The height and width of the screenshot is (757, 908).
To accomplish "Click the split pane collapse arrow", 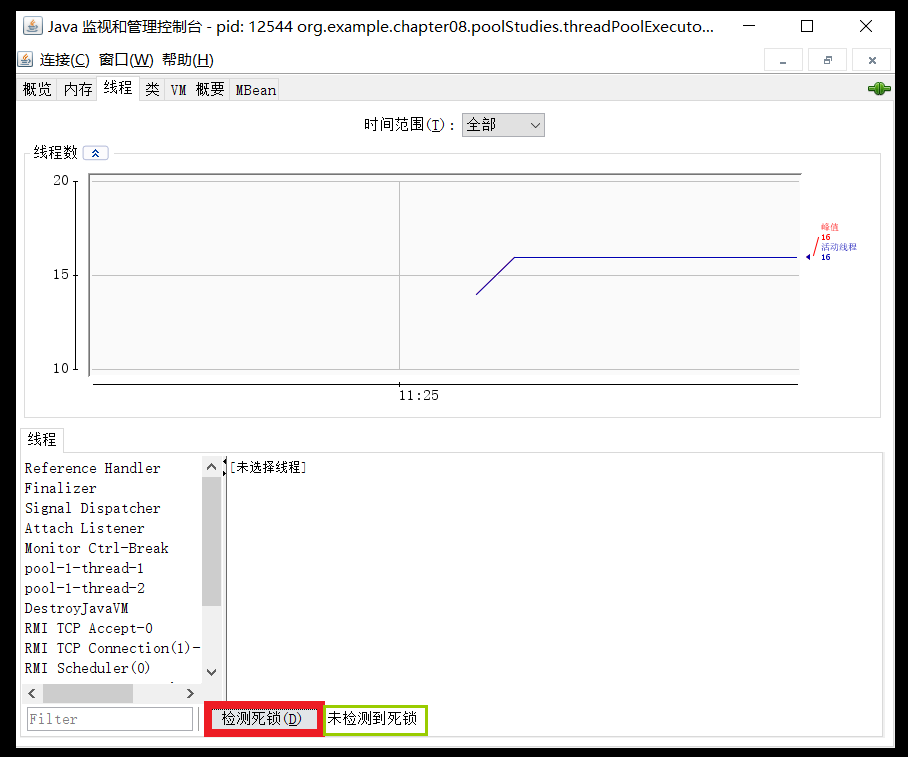I will pos(225,461).
